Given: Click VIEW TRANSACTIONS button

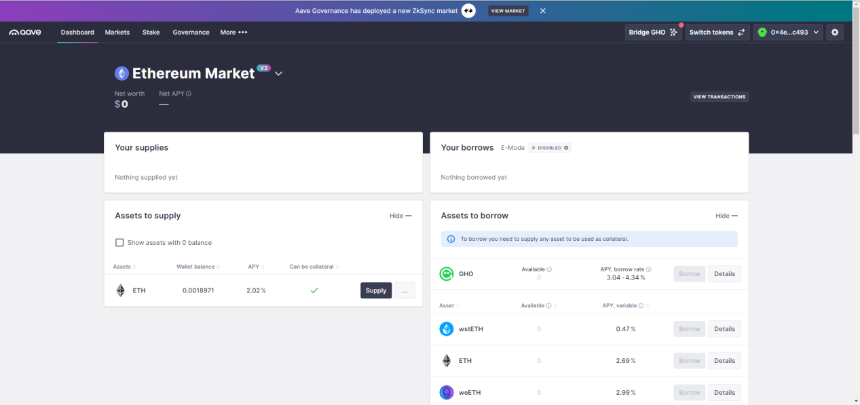Looking at the screenshot, I should coord(720,97).
